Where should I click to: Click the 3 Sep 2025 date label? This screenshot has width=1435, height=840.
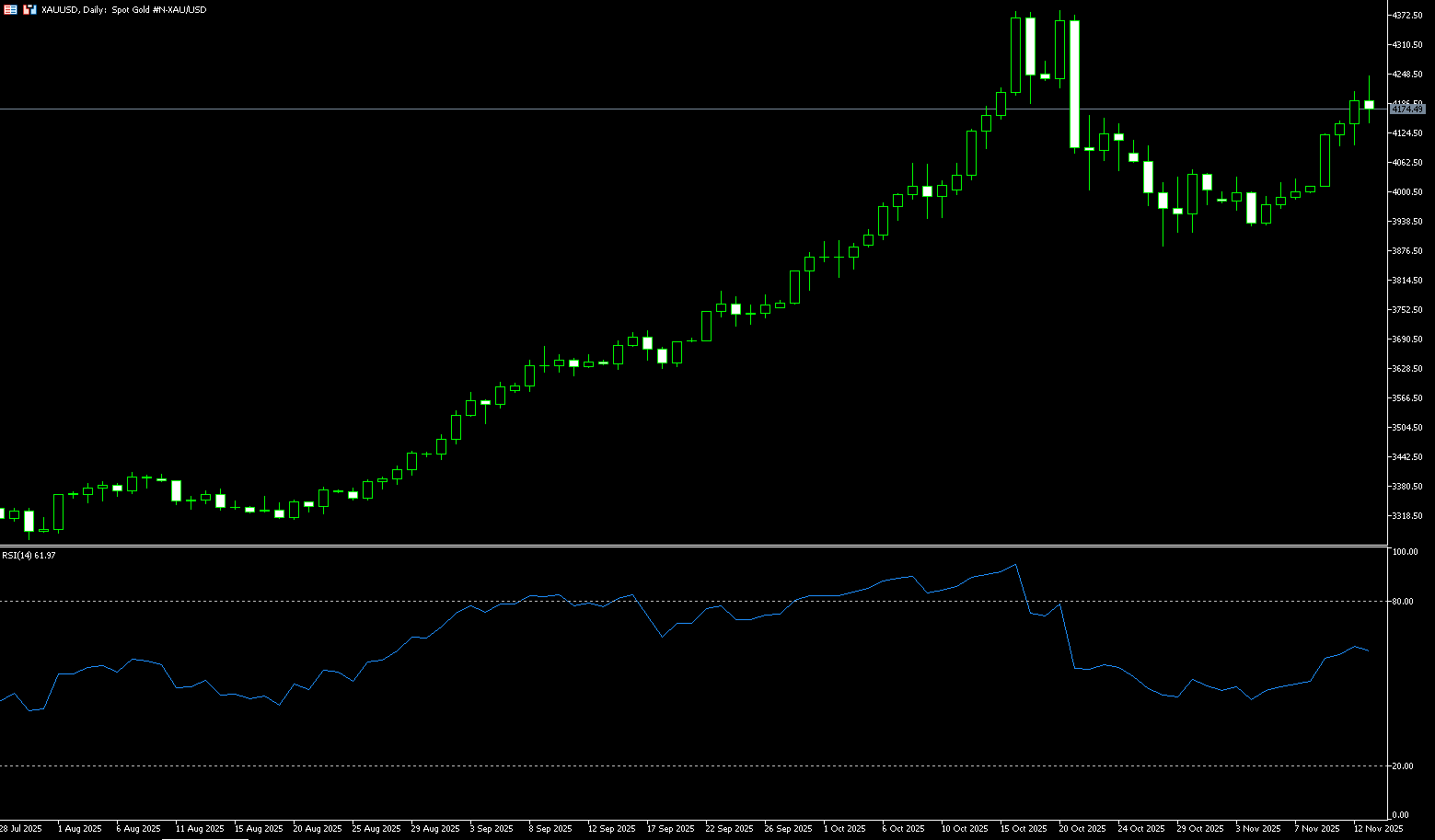[x=491, y=829]
